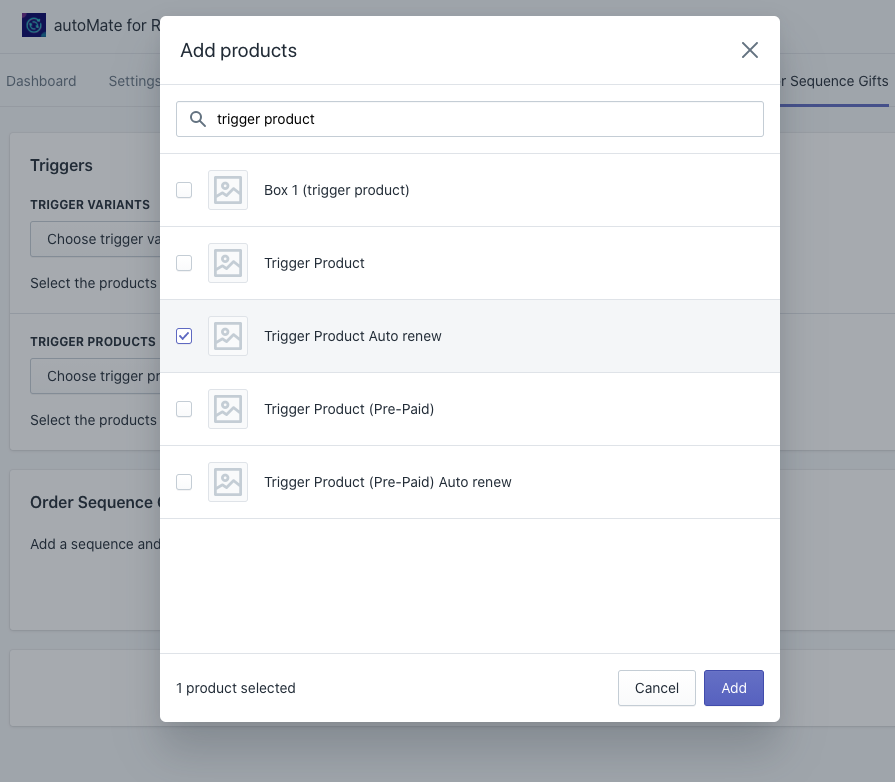Click Trigger Product image placeholder
The image size is (895, 782).
(x=228, y=263)
